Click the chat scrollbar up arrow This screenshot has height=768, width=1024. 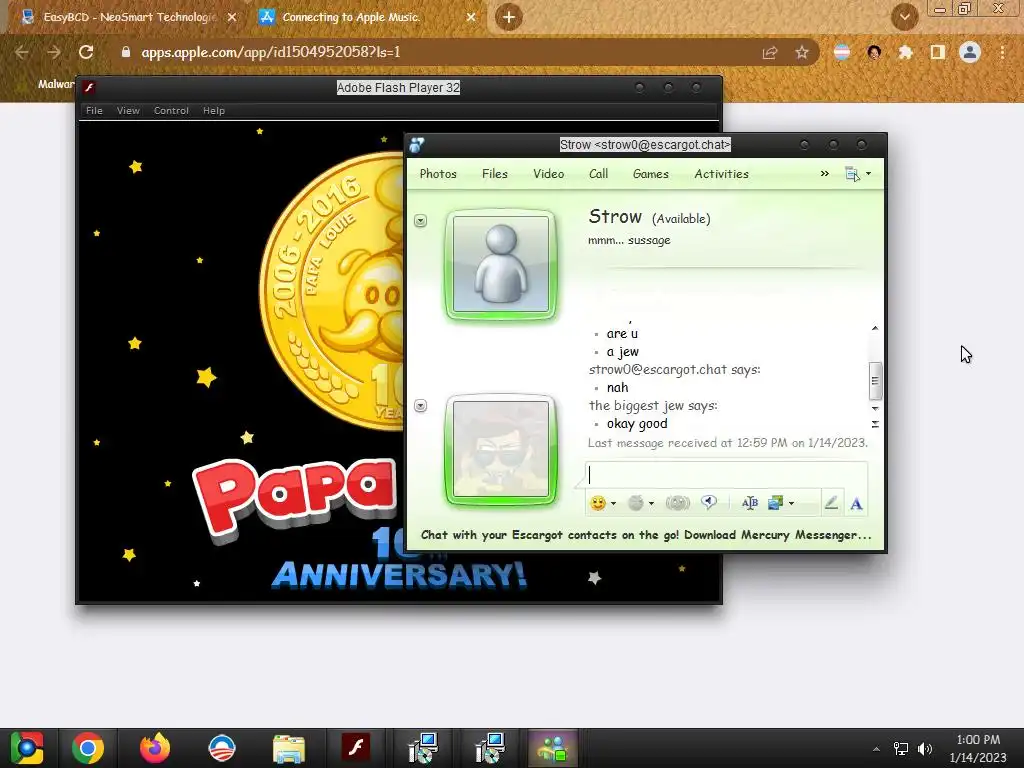(x=875, y=328)
